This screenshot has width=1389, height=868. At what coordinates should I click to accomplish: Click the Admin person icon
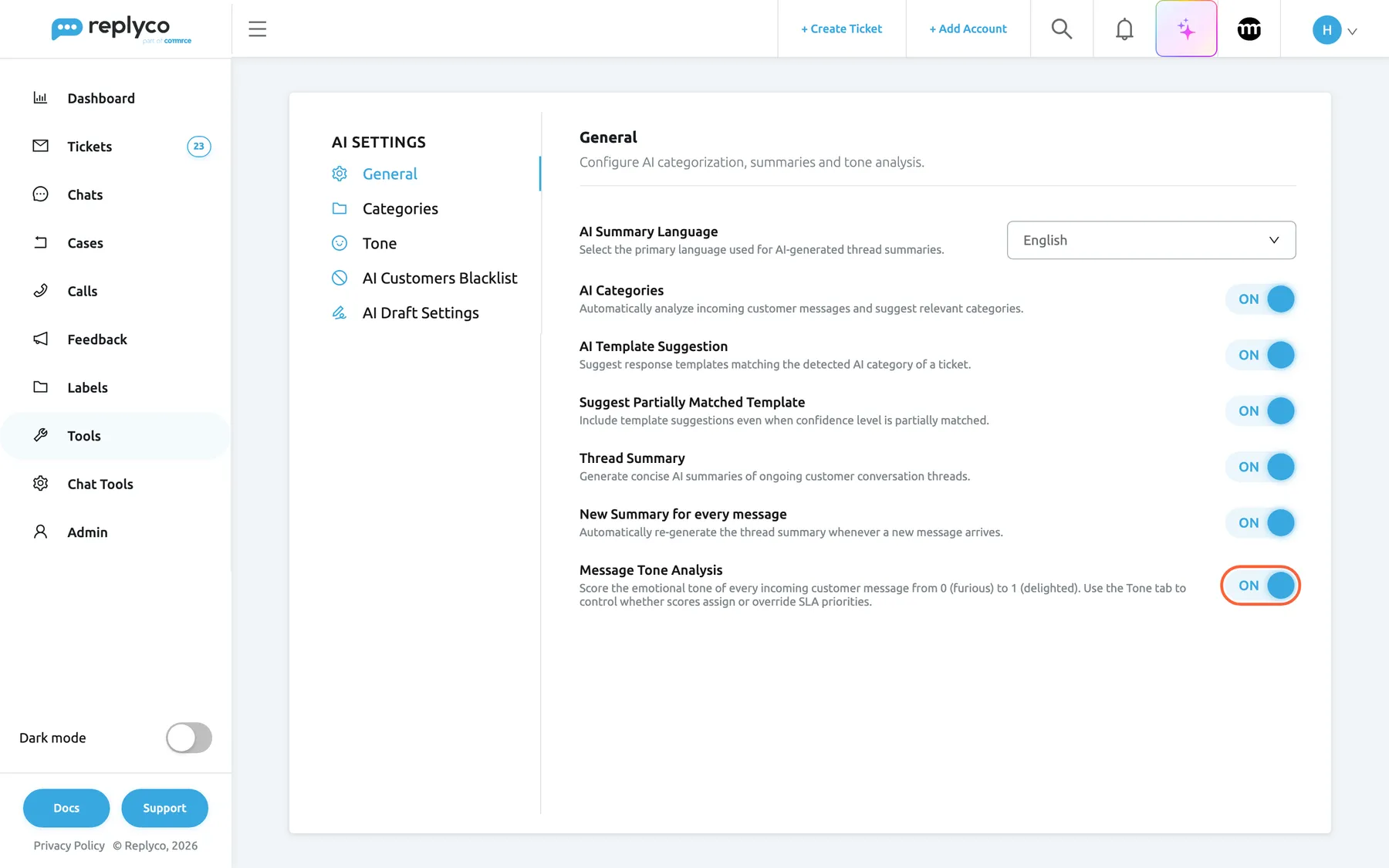click(x=40, y=532)
